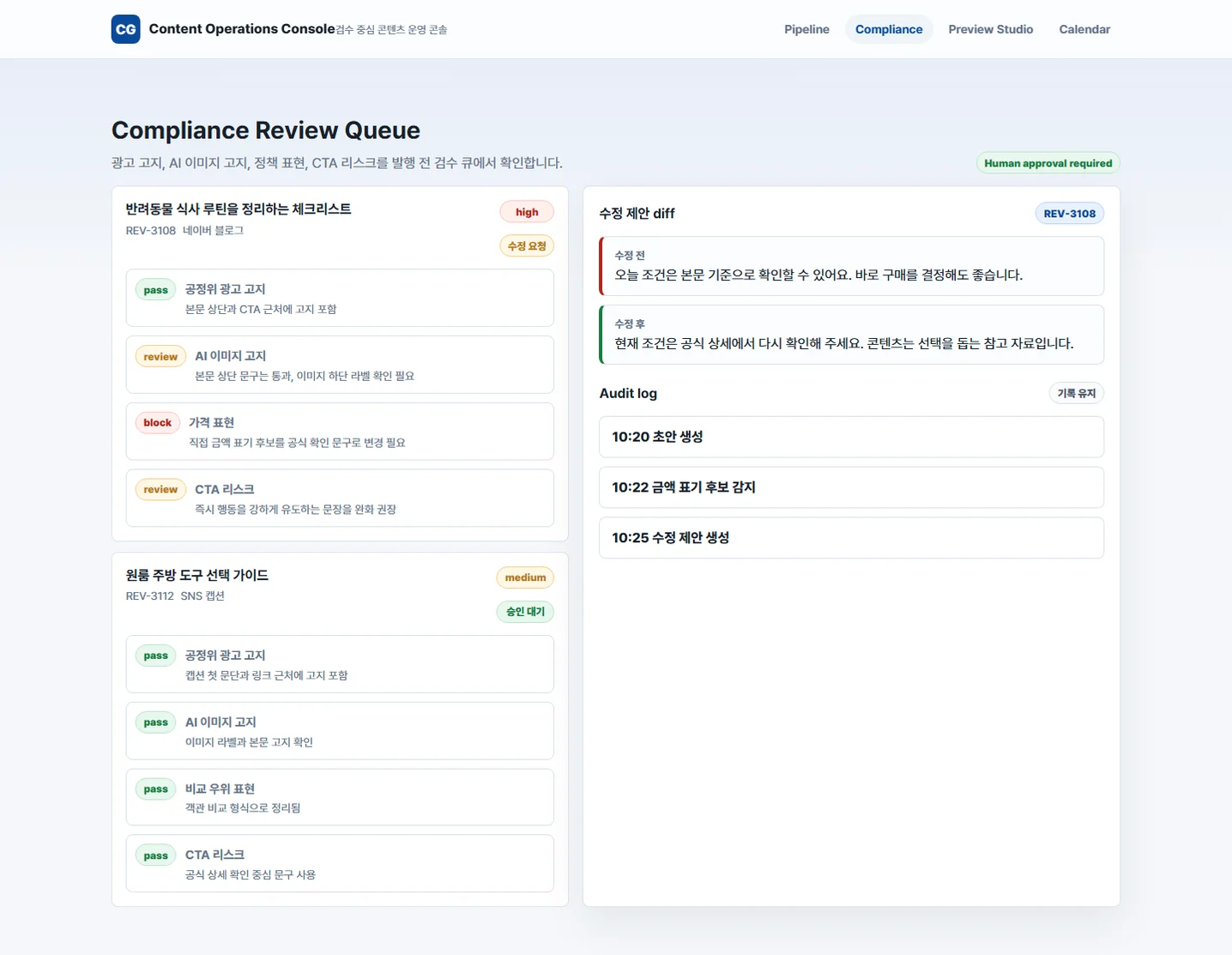Click the Compliance Review Queue heading
Image resolution: width=1232 pixels, height=955 pixels.
click(266, 130)
